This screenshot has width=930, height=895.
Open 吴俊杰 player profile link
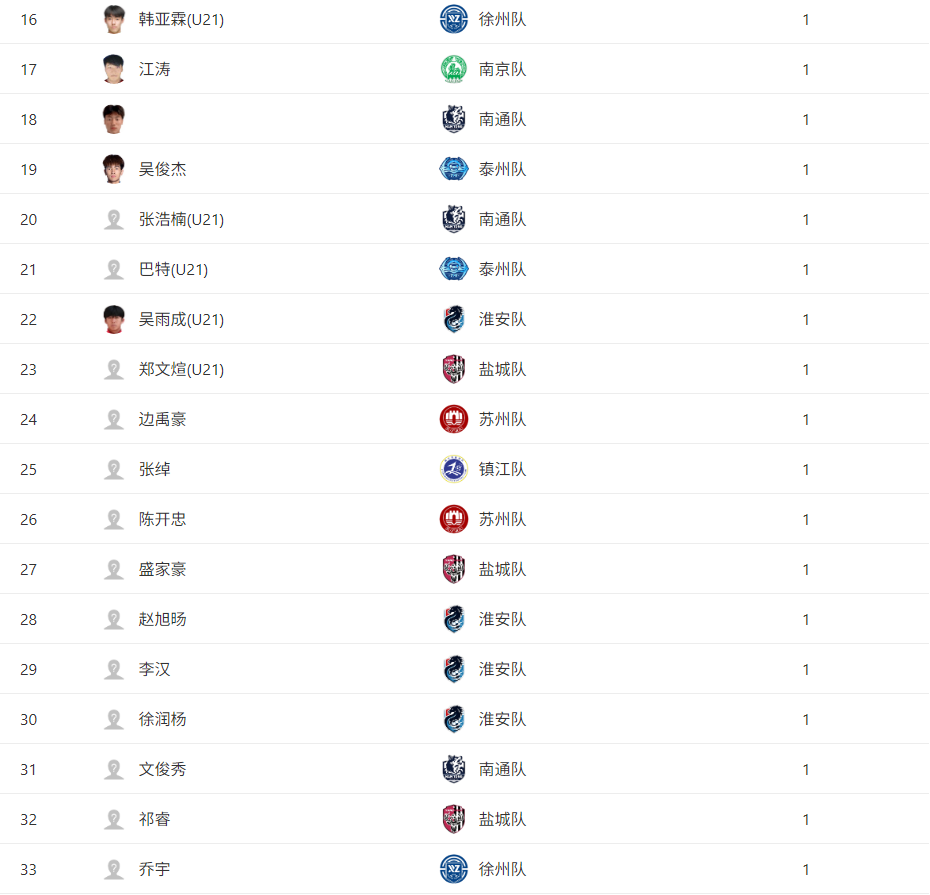click(163, 170)
